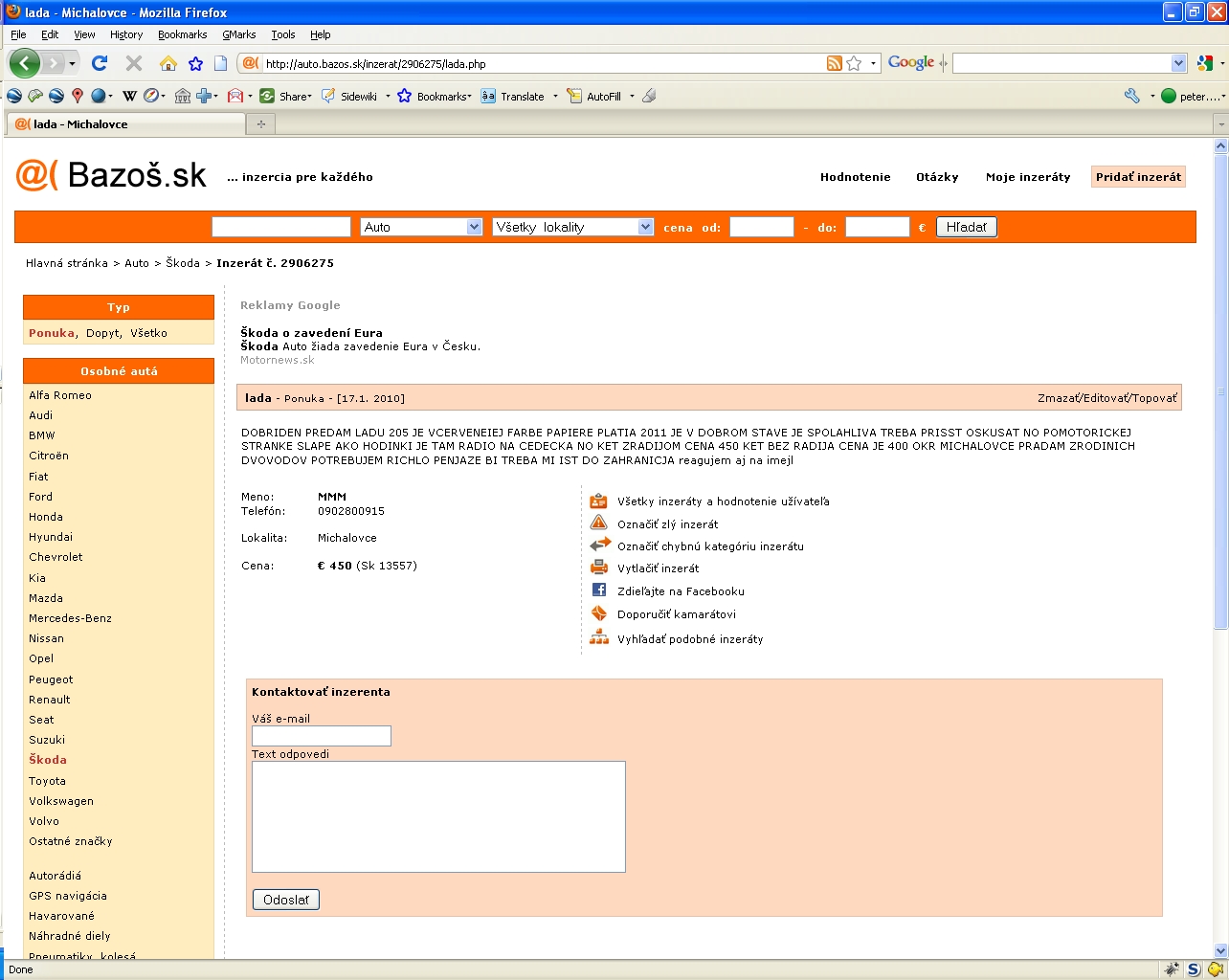This screenshot has width=1229, height=980.
Task: Click the Stop loading X icon
Action: click(134, 63)
